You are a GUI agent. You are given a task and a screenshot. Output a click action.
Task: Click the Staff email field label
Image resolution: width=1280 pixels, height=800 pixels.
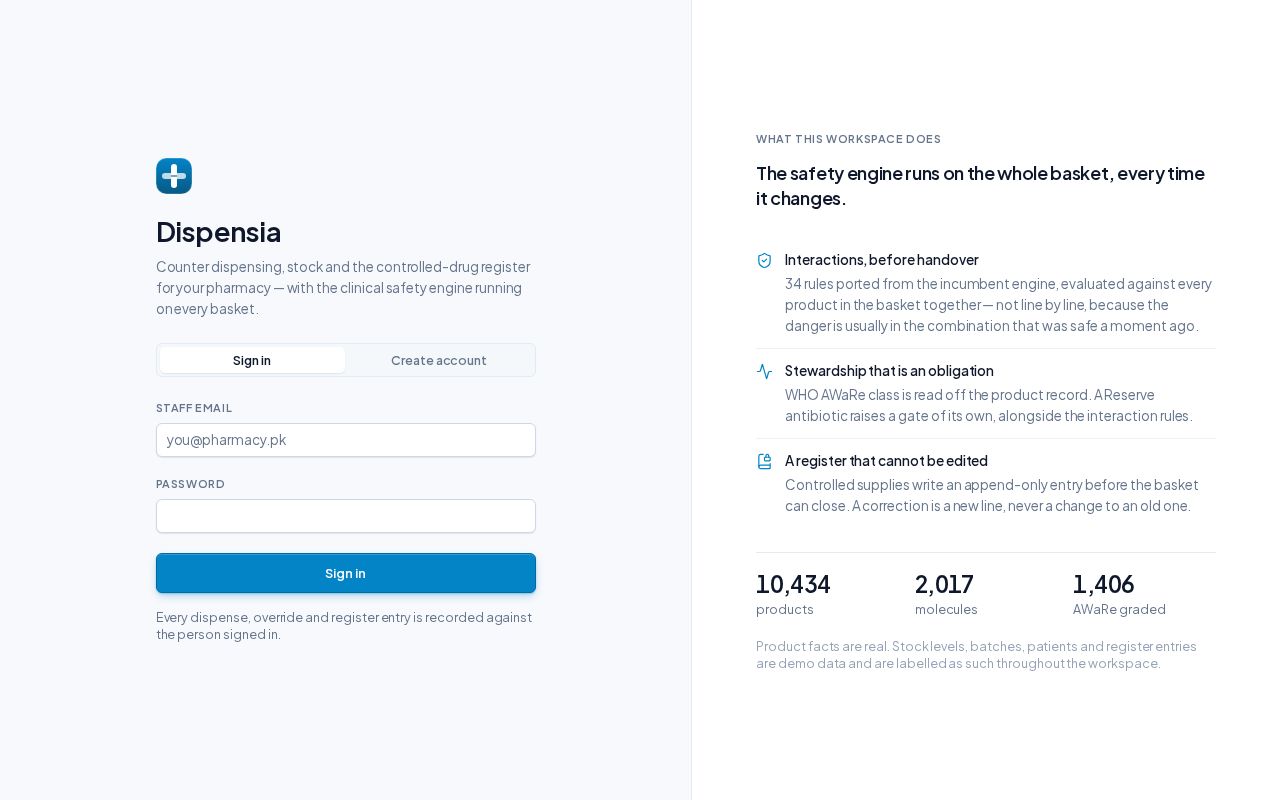click(194, 408)
